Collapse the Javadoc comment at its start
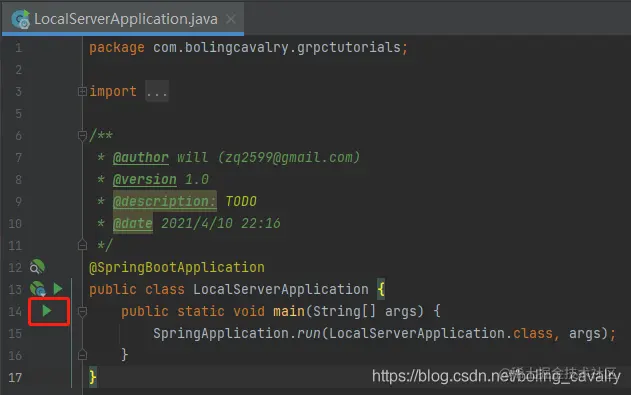Screen dimensions: 631x395 pyautogui.click(x=82, y=136)
